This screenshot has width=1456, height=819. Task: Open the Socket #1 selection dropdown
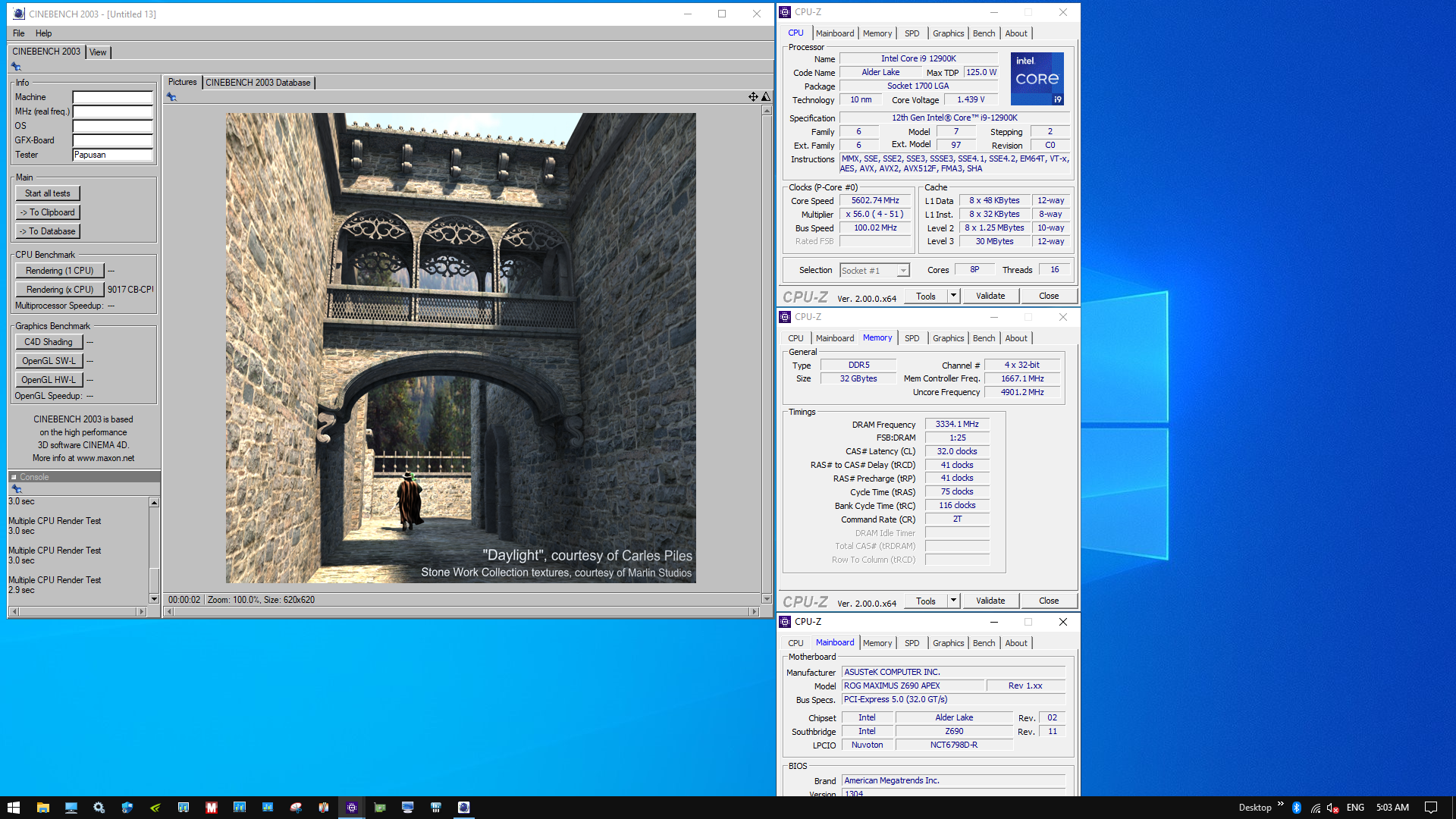click(902, 271)
